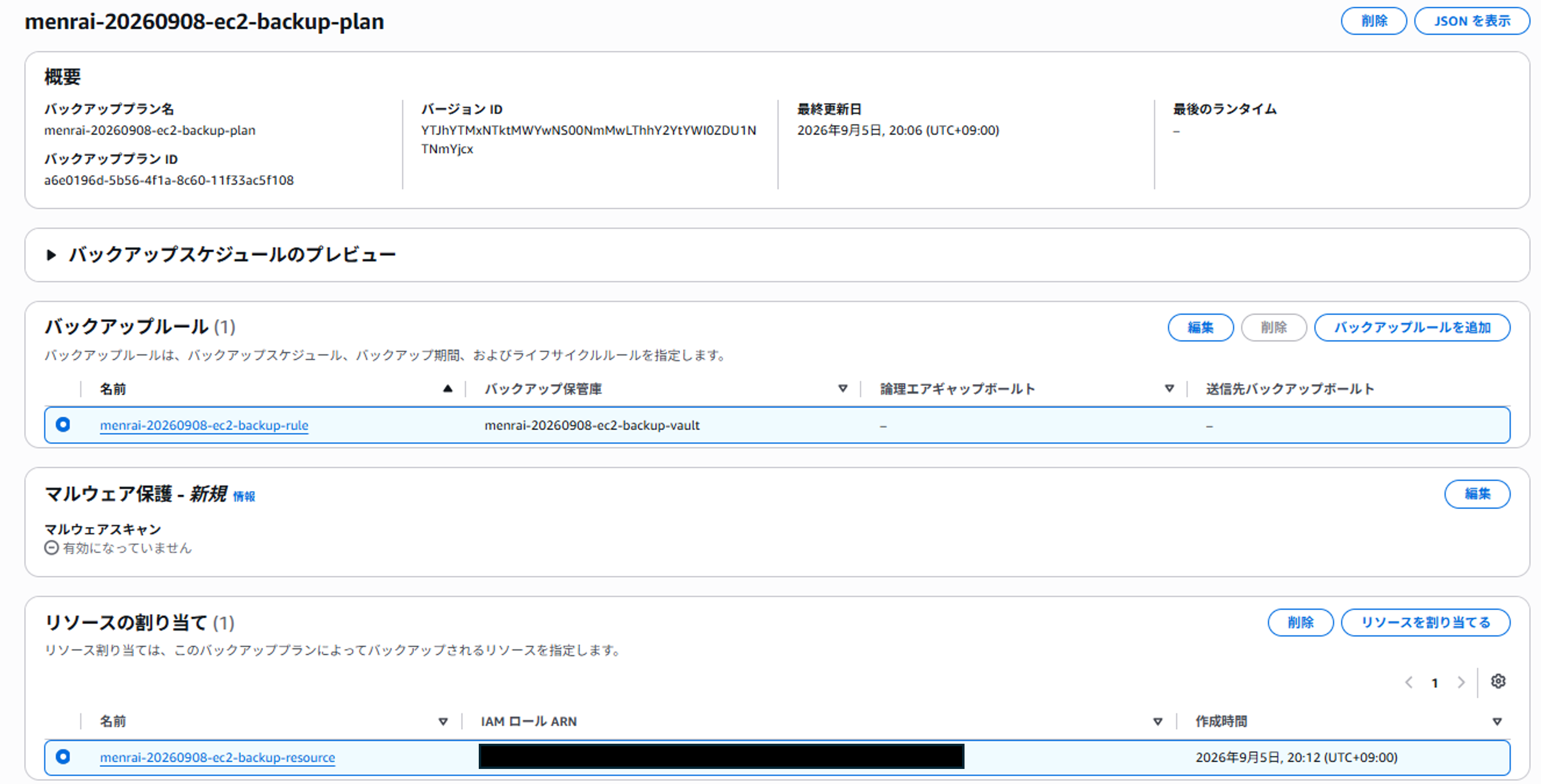
Task: Click the version ID value text
Action: (589, 139)
